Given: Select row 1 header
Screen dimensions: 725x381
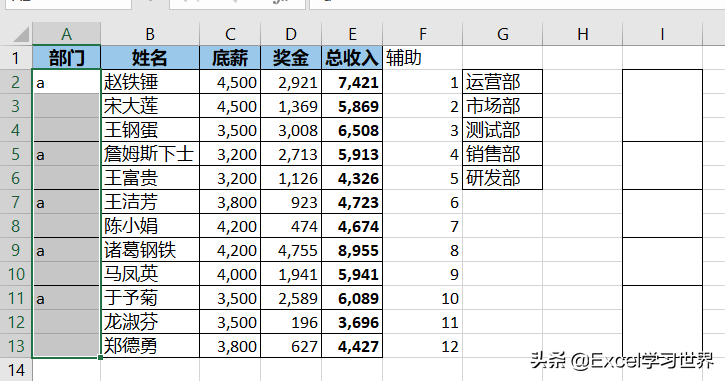Looking at the screenshot, I should tap(16, 58).
